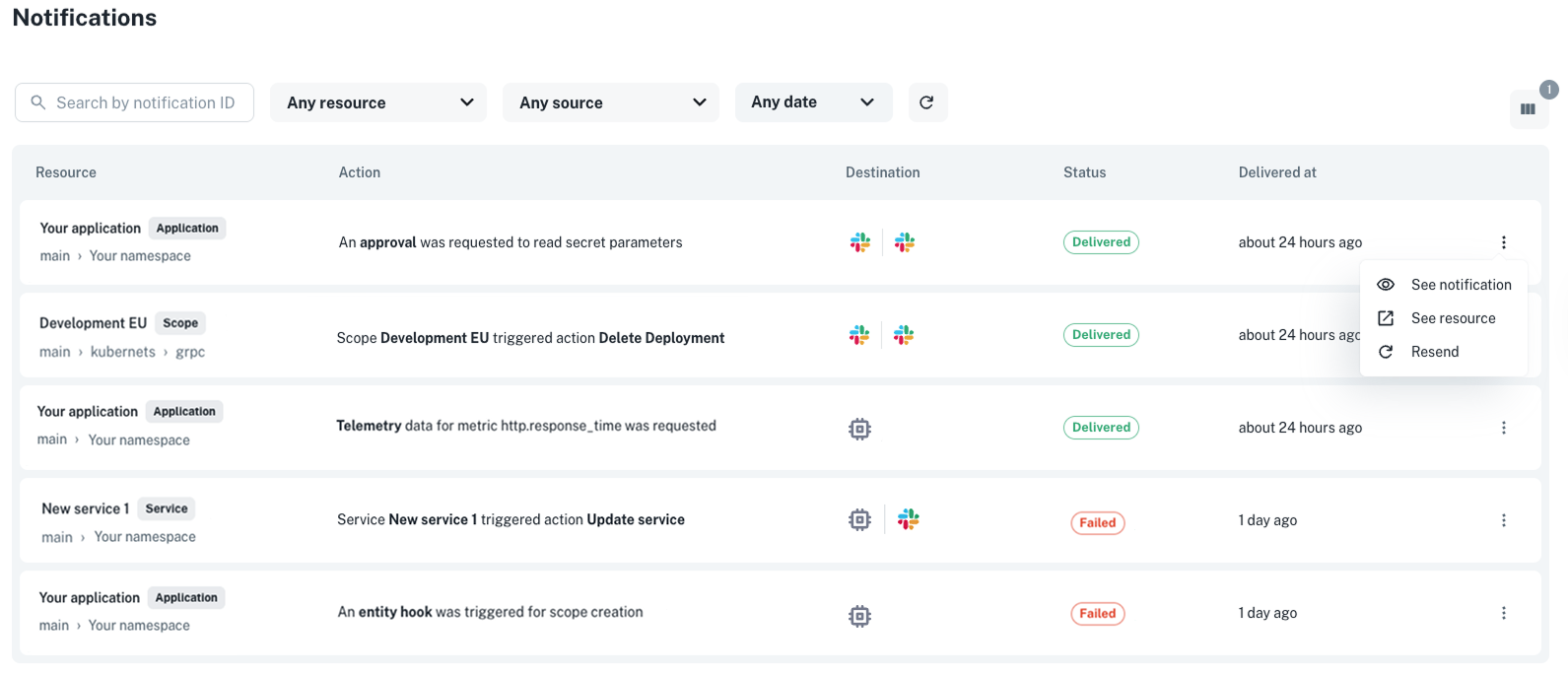Select Resend from the context menu
1568x675 pixels.
(1434, 352)
